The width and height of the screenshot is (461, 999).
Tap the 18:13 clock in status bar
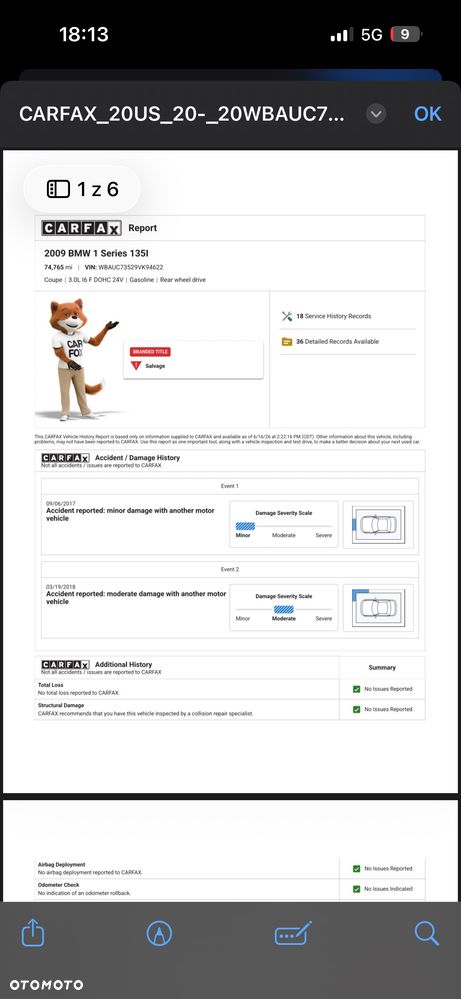[x=83, y=34]
